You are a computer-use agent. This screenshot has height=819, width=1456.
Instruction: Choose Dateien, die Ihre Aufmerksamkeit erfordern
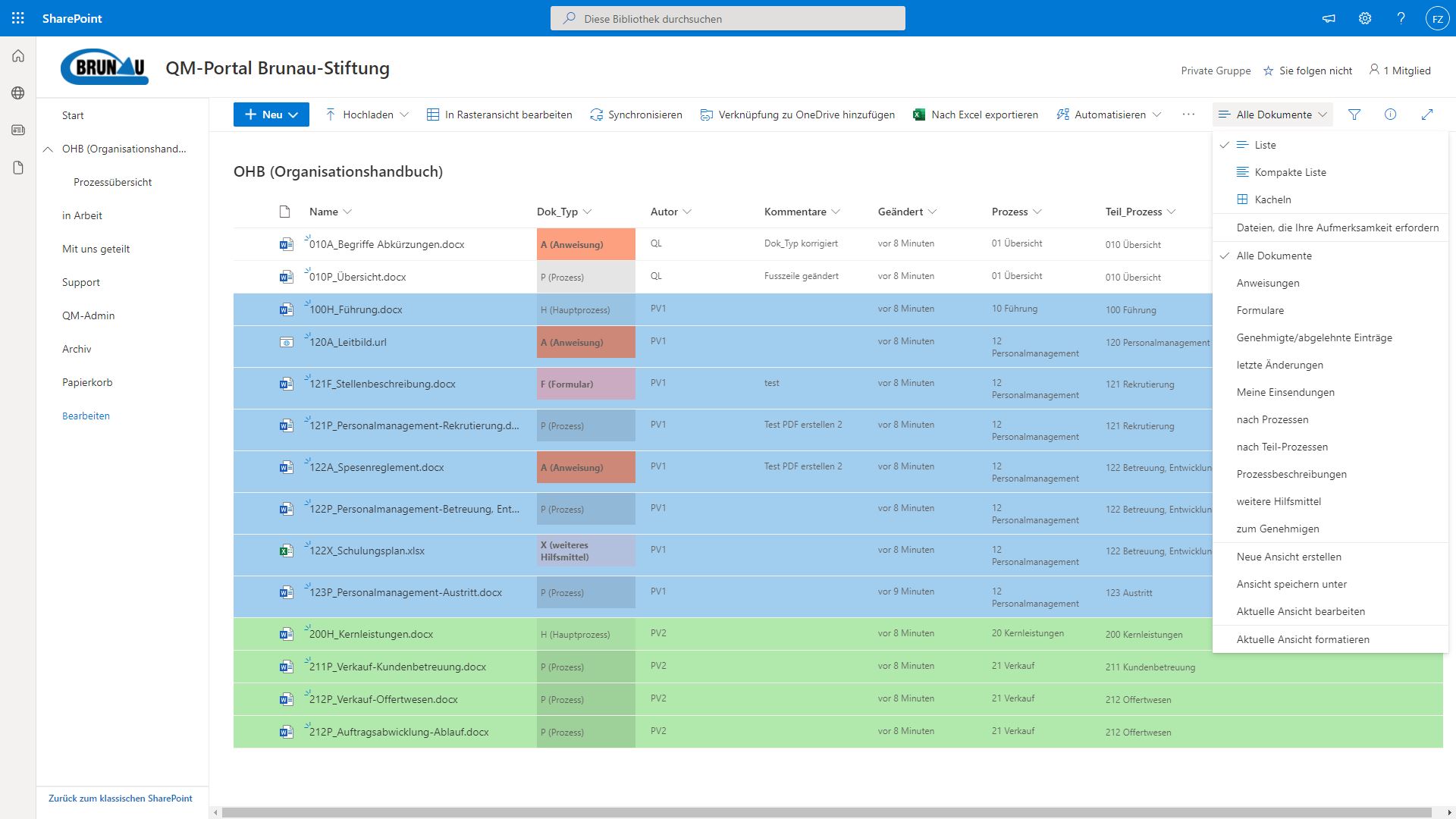[1330, 227]
